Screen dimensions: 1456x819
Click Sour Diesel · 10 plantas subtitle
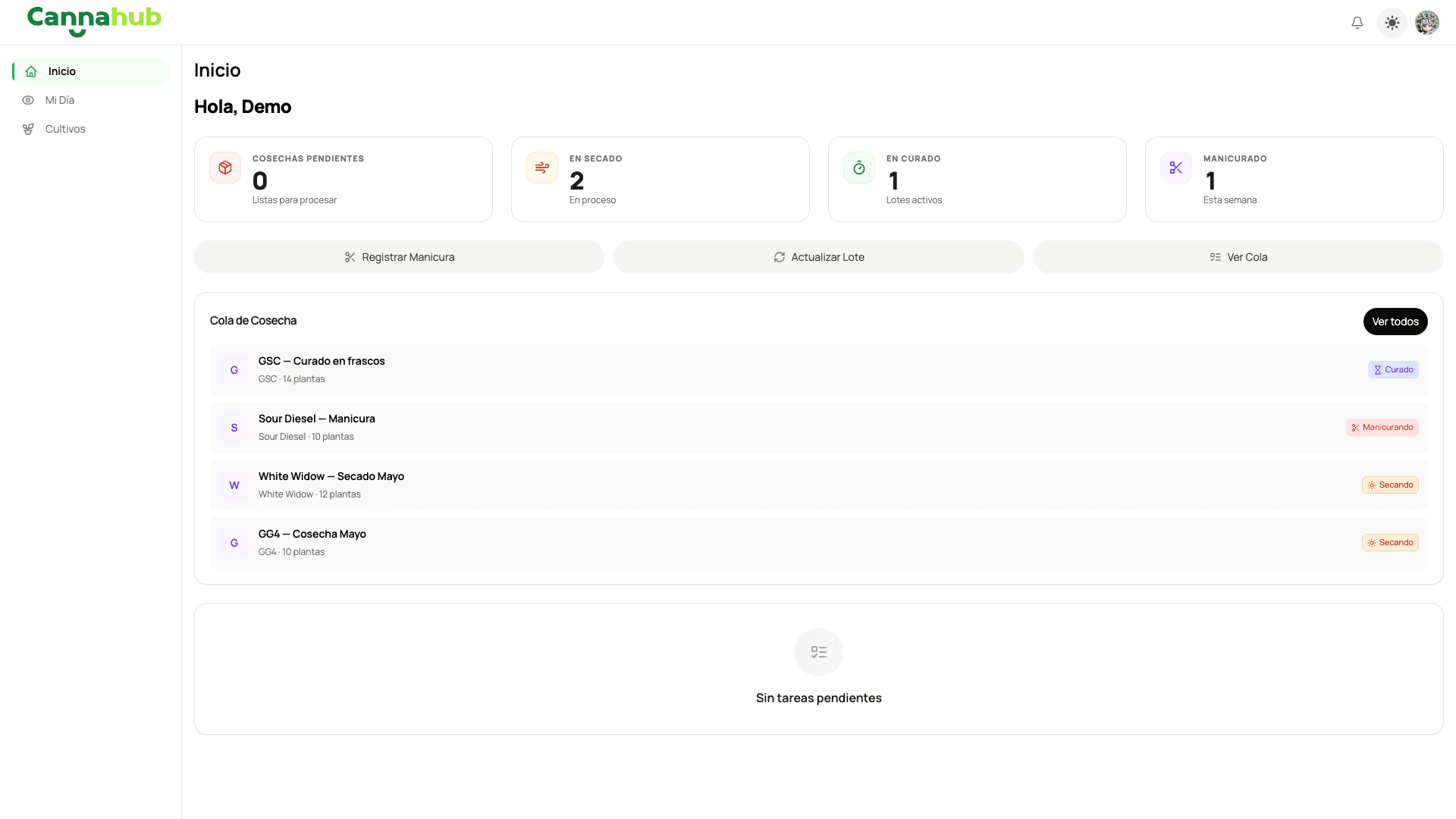[306, 437]
